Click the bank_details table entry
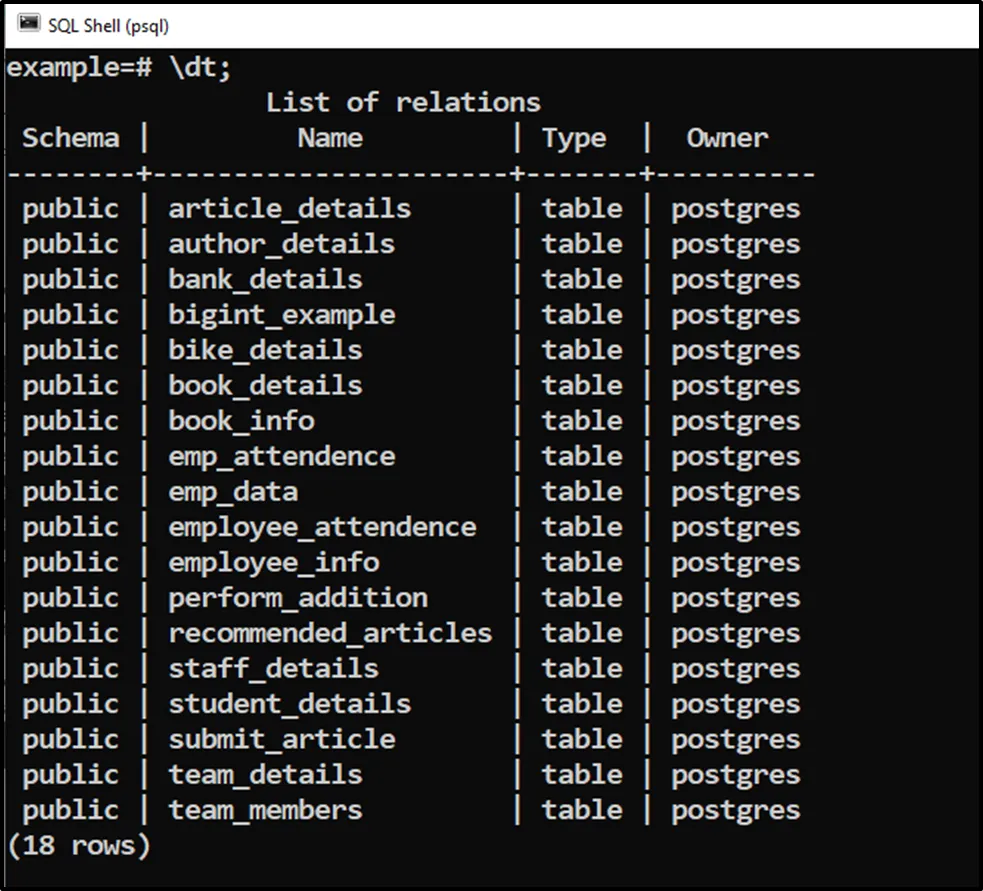 point(265,279)
